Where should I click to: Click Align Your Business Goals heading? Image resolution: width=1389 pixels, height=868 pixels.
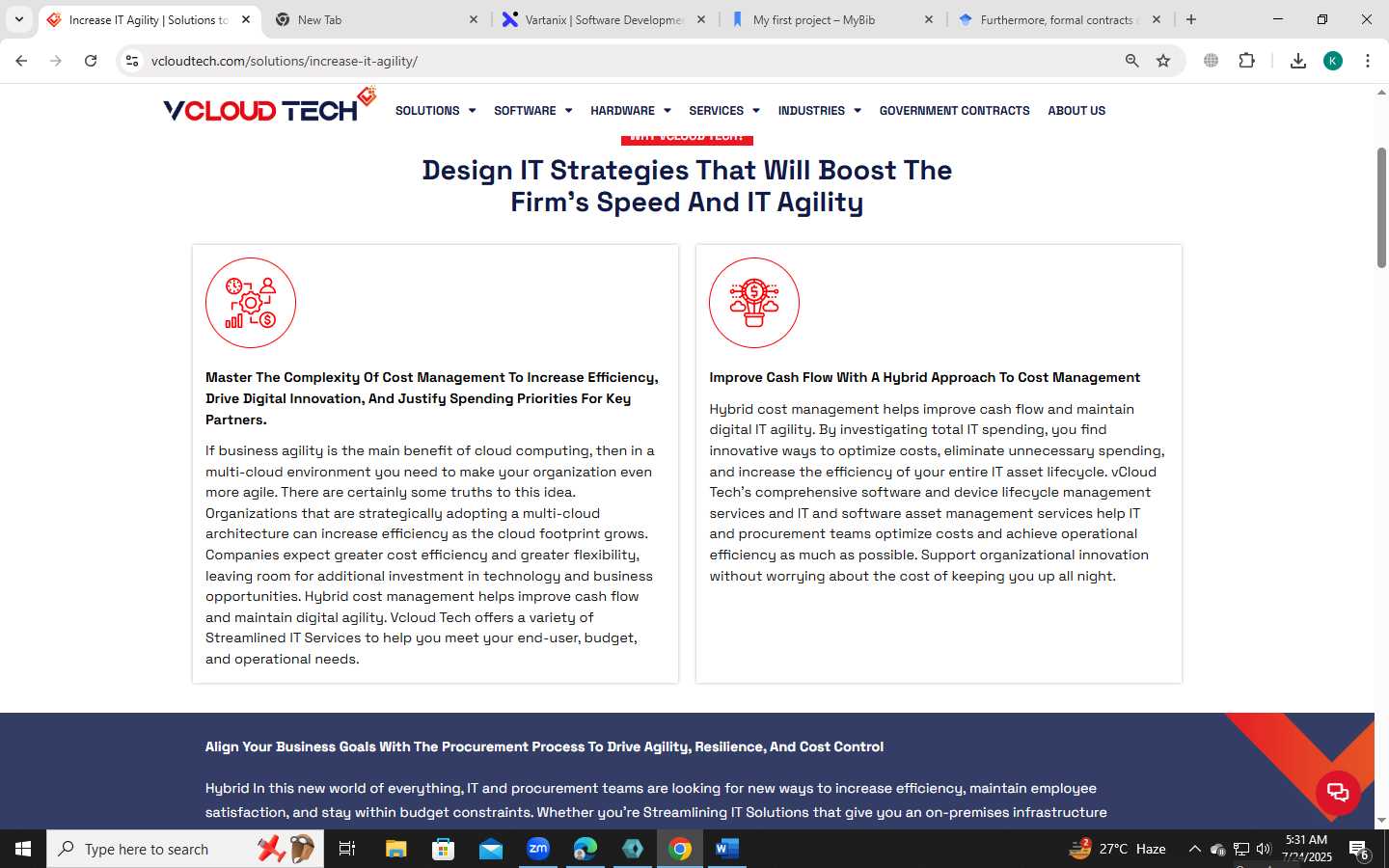(x=544, y=746)
